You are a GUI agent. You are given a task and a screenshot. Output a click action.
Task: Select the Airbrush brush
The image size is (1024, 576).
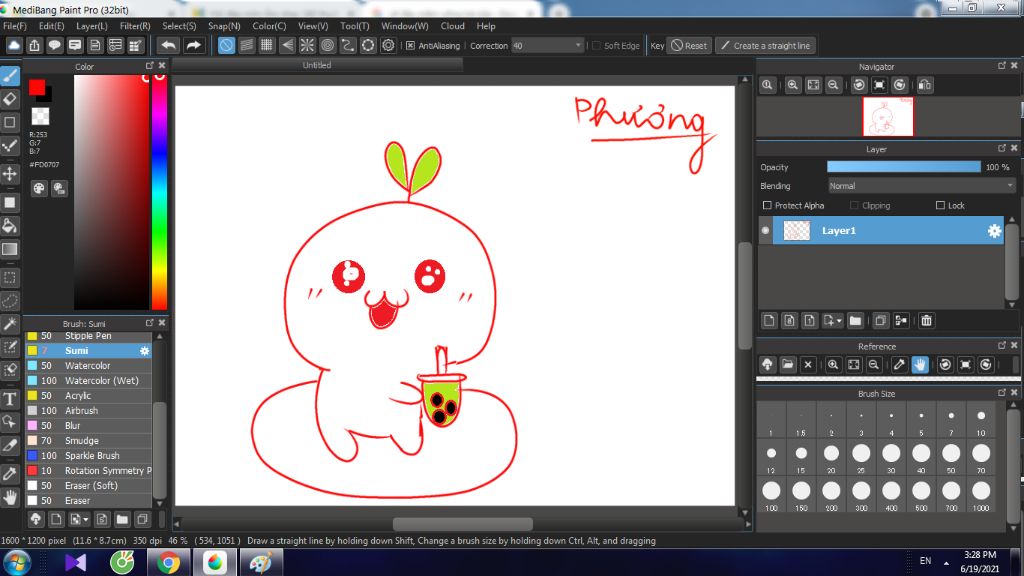tap(89, 411)
